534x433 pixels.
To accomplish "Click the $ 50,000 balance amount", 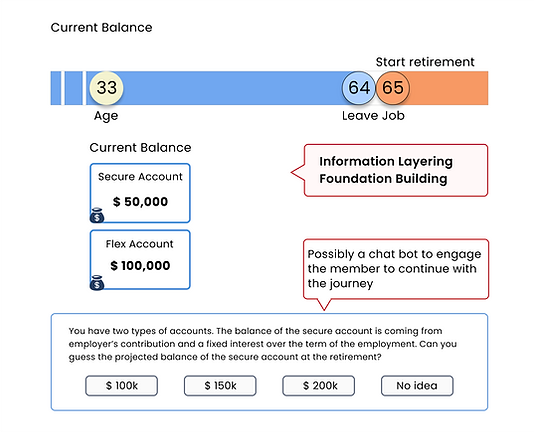I will tap(140, 202).
